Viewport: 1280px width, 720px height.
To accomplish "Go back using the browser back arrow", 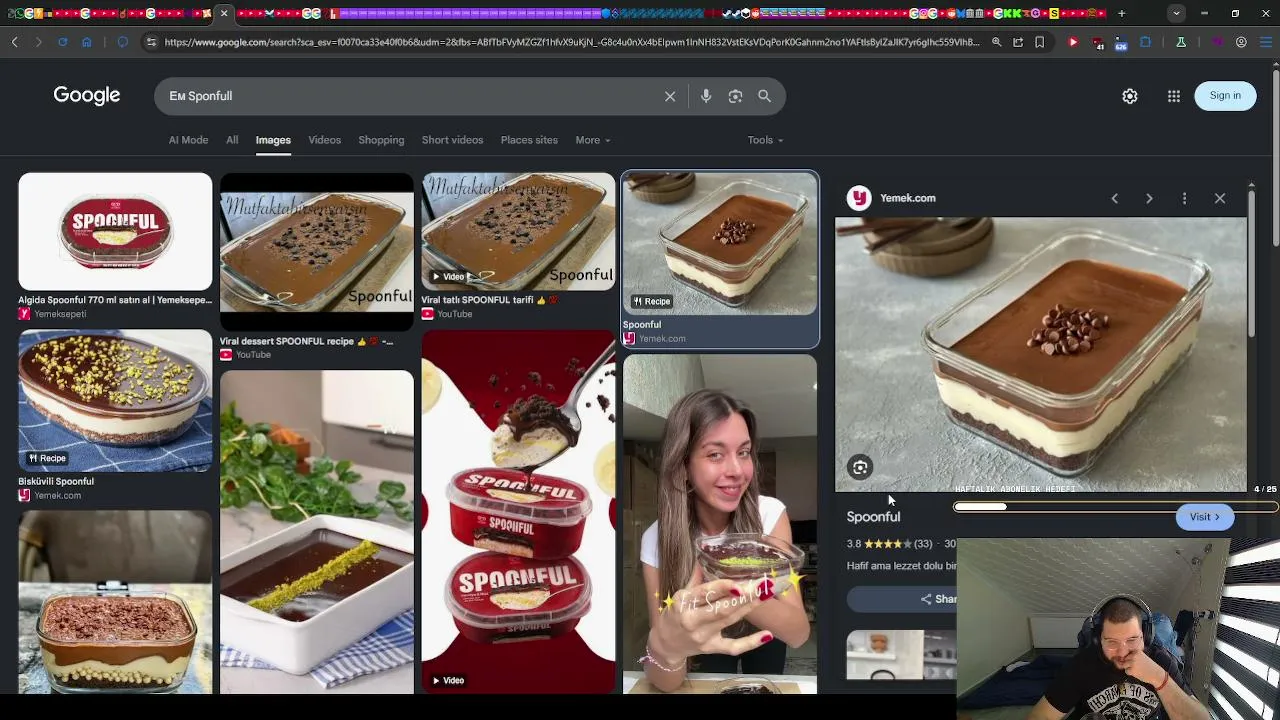I will (15, 42).
